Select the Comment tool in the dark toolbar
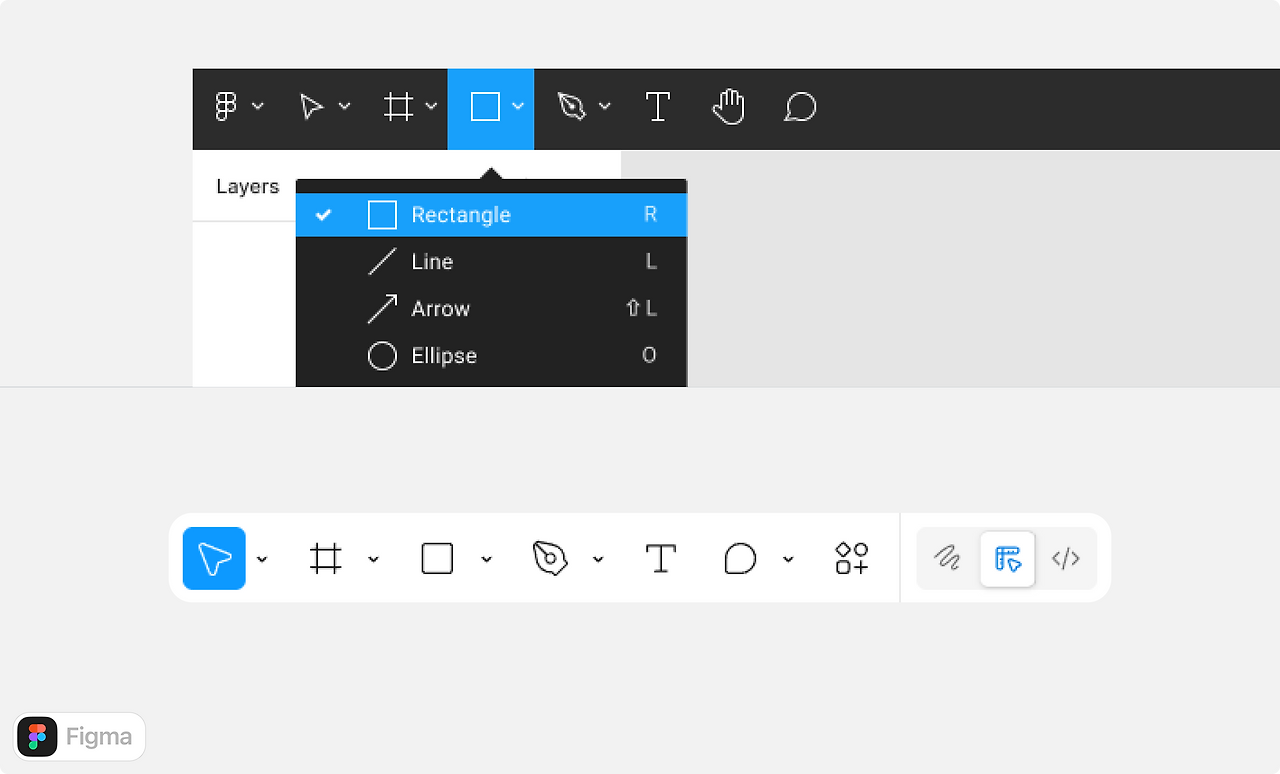 click(800, 107)
